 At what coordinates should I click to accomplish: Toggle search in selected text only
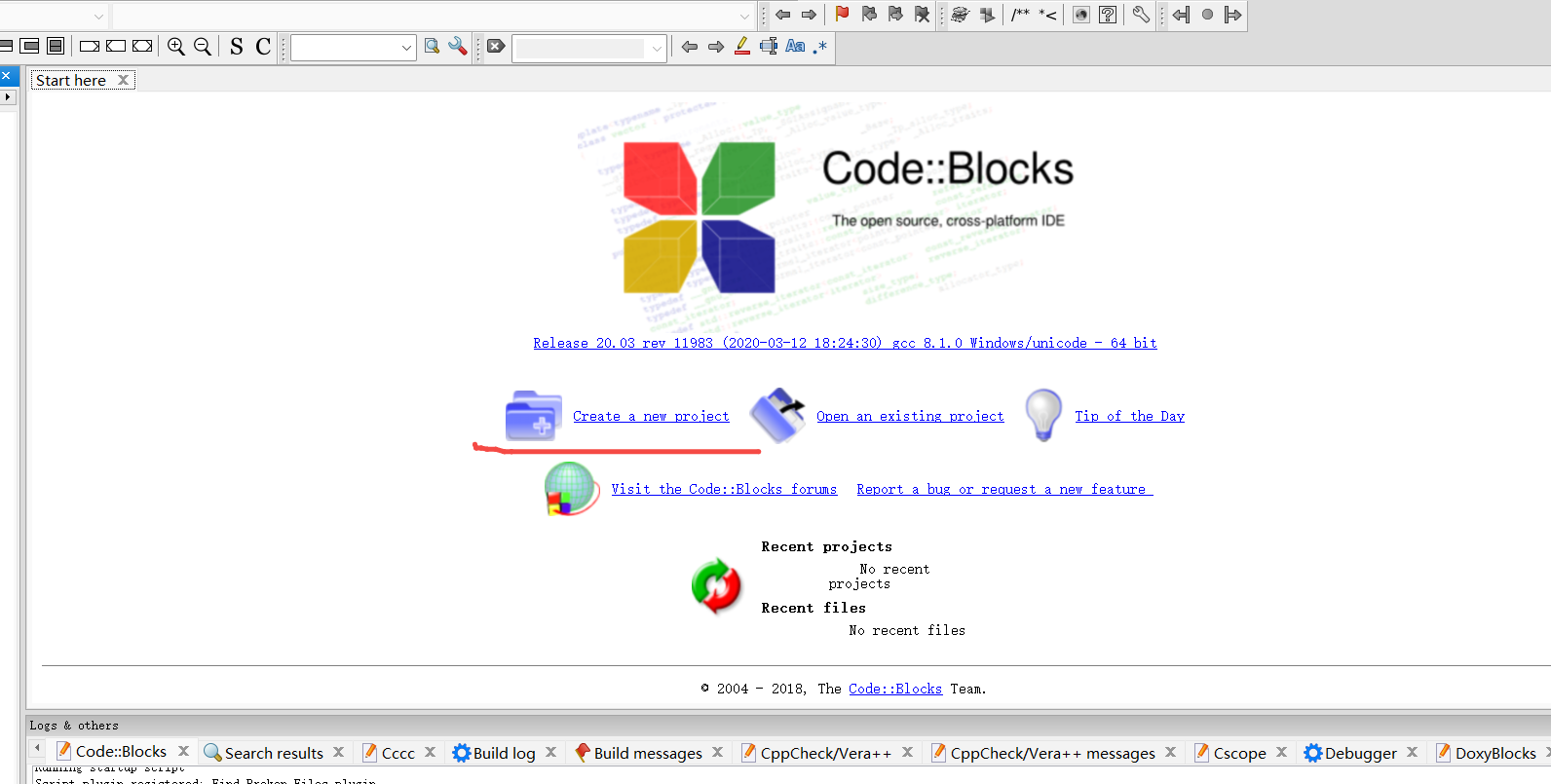769,47
